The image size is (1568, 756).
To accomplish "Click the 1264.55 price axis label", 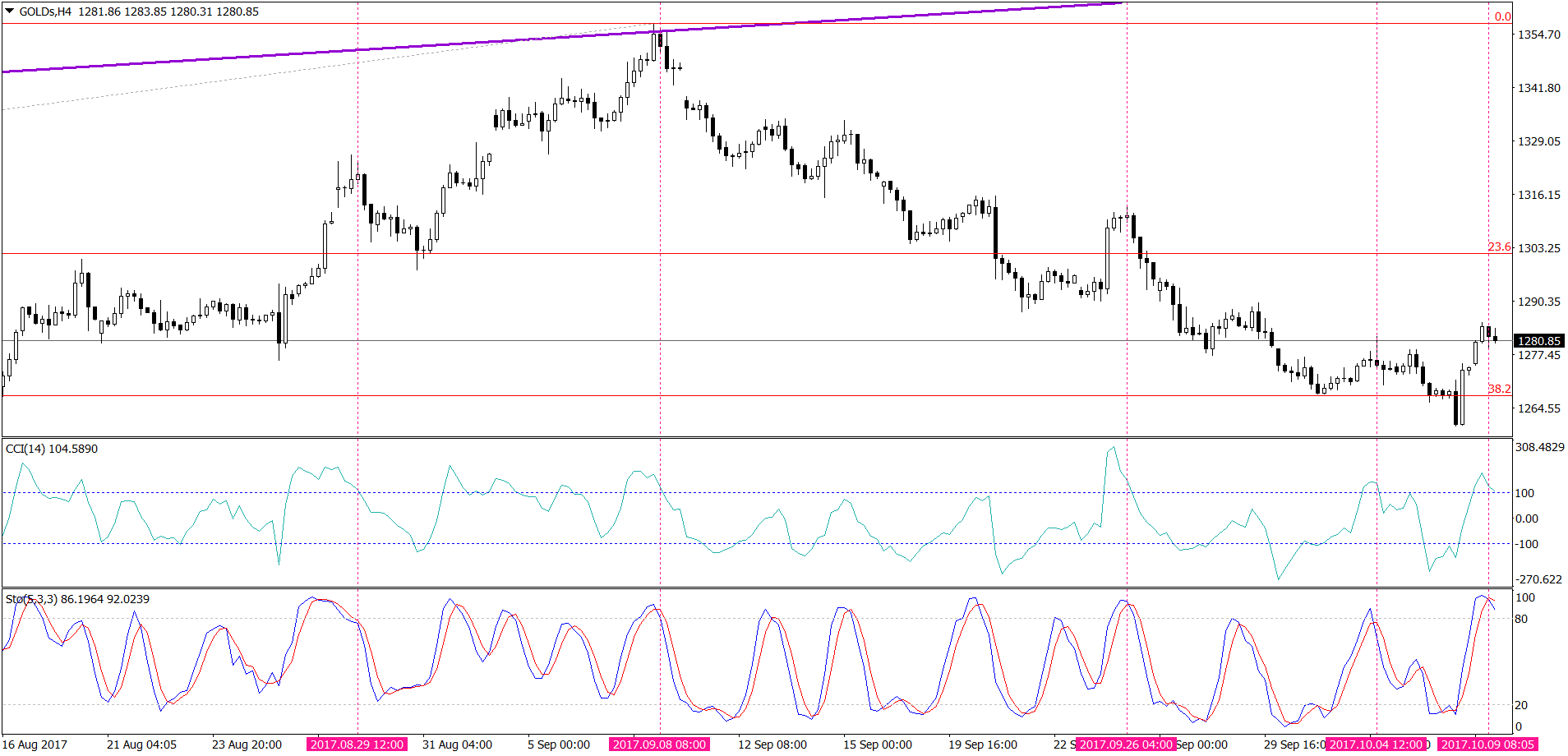I will [1538, 408].
